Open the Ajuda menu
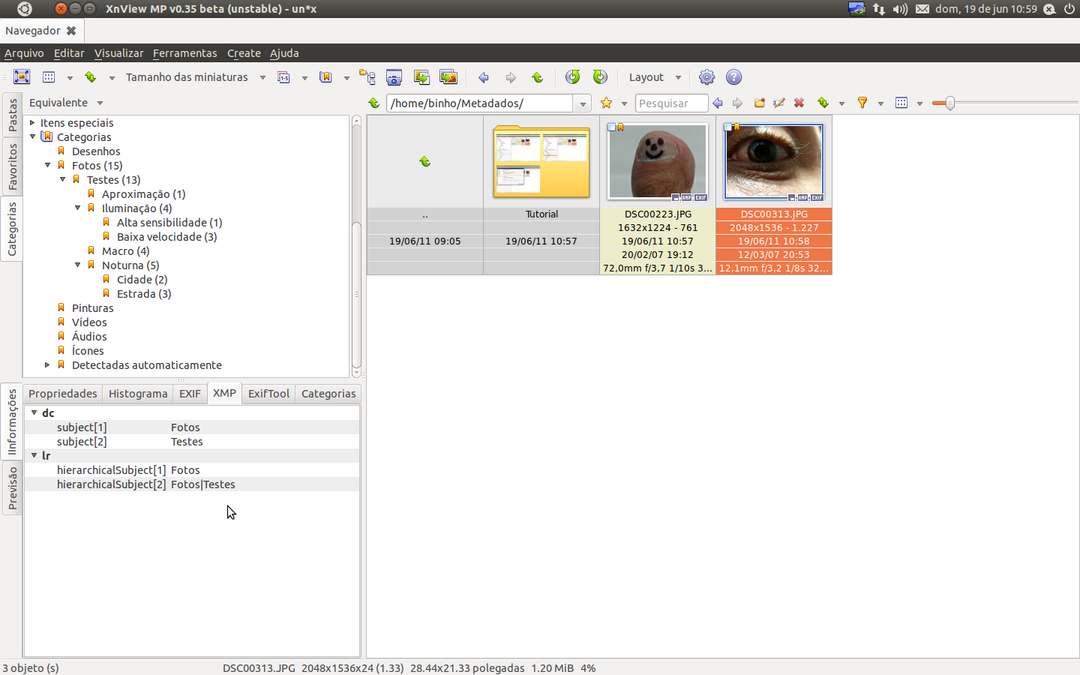The width and height of the screenshot is (1080, 675). 284,53
